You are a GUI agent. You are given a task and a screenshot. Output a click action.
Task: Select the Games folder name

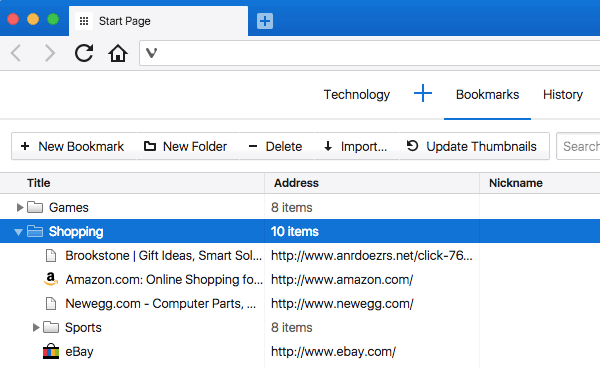coord(69,207)
